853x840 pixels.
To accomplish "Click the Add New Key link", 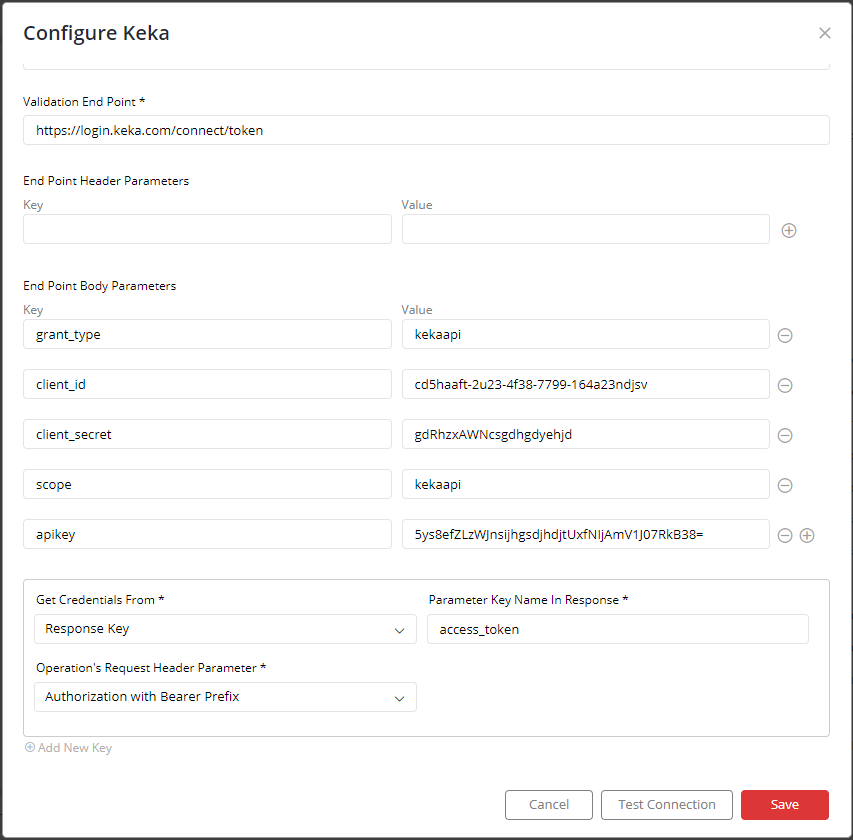I will tap(69, 748).
